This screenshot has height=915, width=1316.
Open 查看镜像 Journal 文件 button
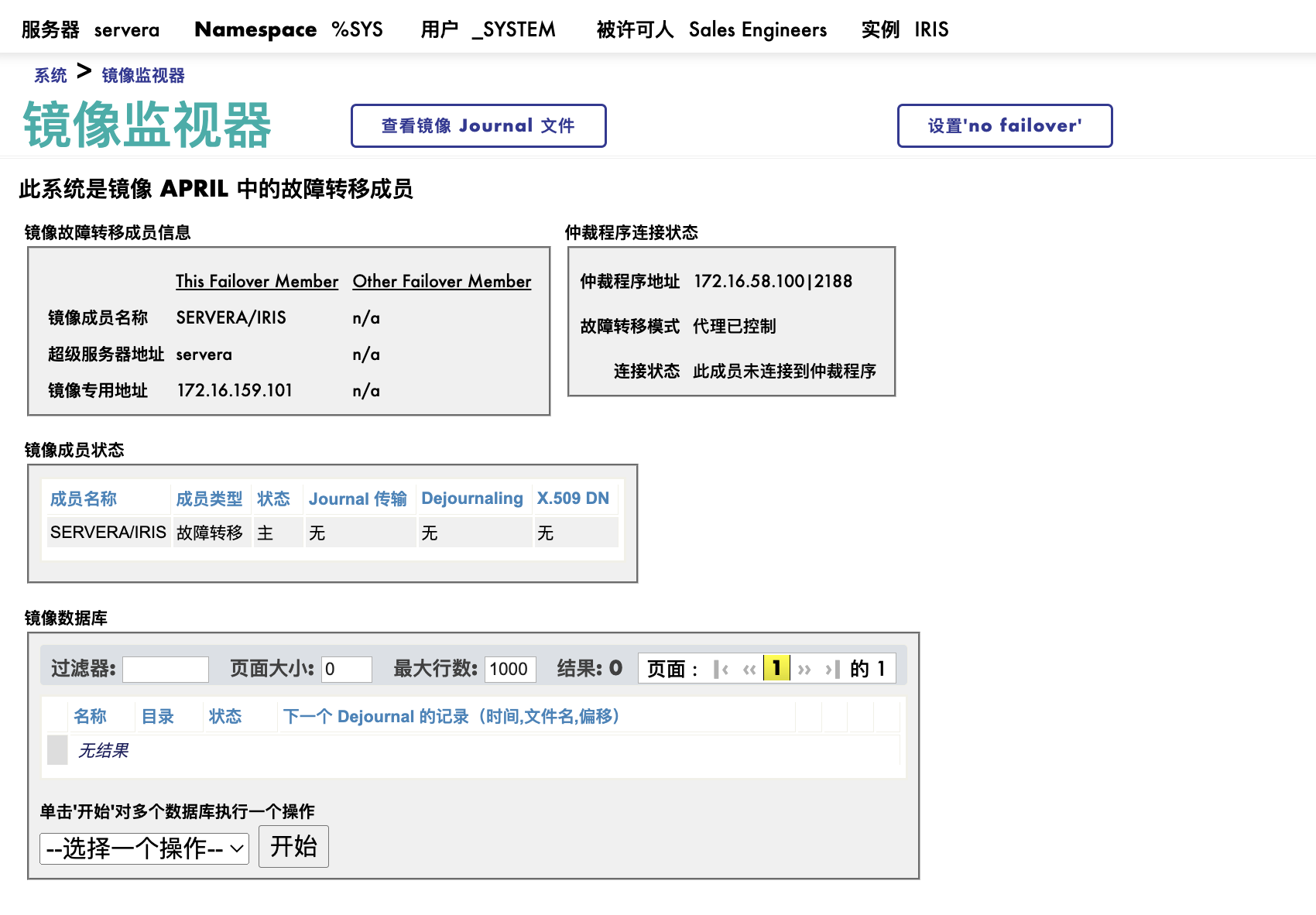478,125
